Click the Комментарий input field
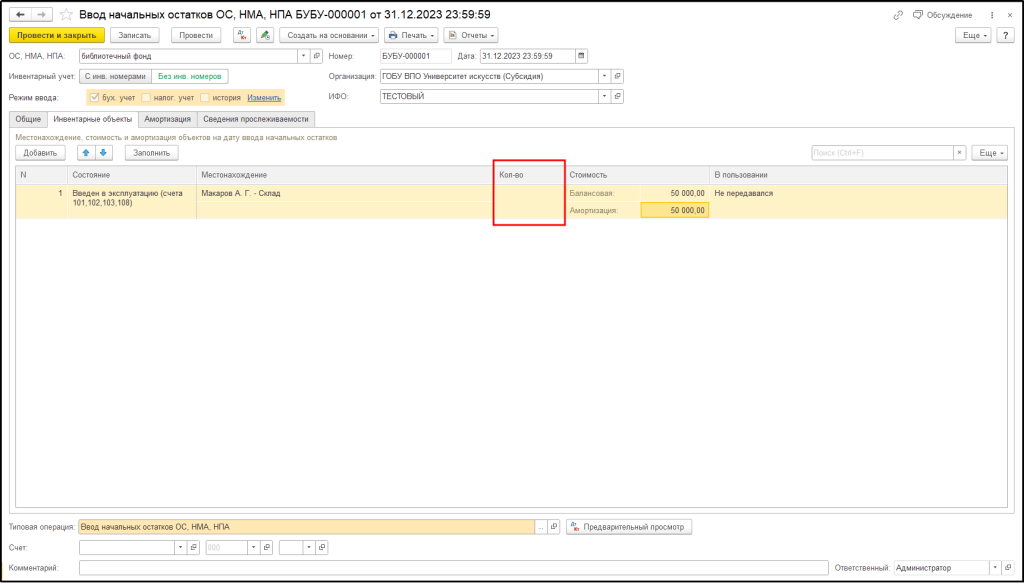The height and width of the screenshot is (583, 1024). pyautogui.click(x=450, y=567)
